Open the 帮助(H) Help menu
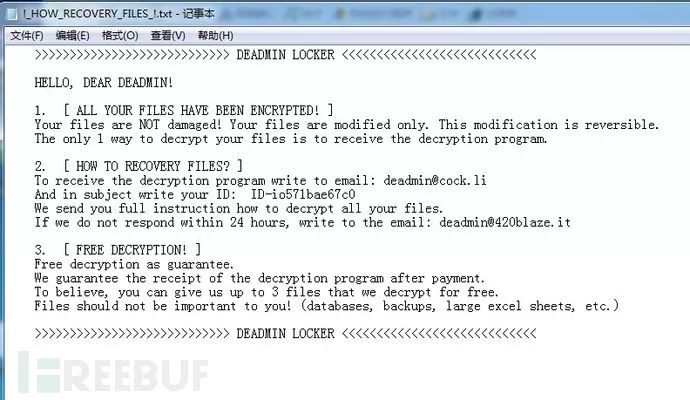The image size is (690, 400). [x=215, y=36]
